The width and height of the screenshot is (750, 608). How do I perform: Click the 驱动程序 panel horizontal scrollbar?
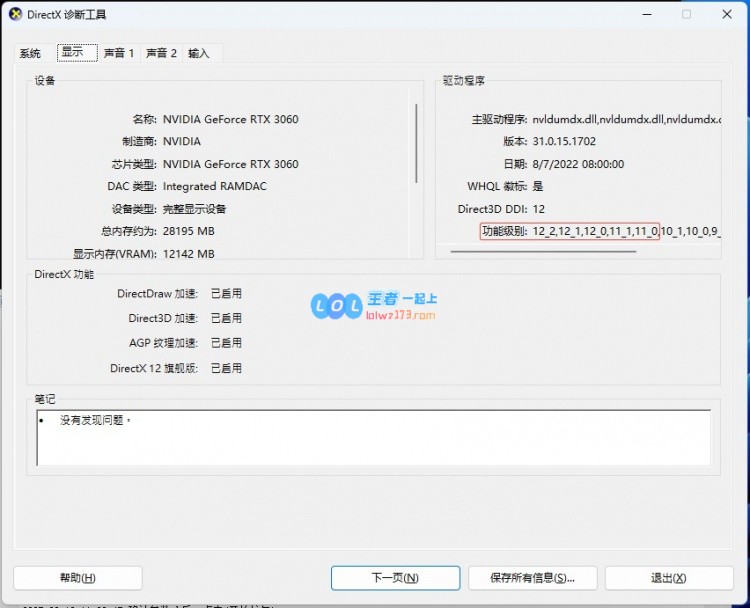click(x=543, y=251)
